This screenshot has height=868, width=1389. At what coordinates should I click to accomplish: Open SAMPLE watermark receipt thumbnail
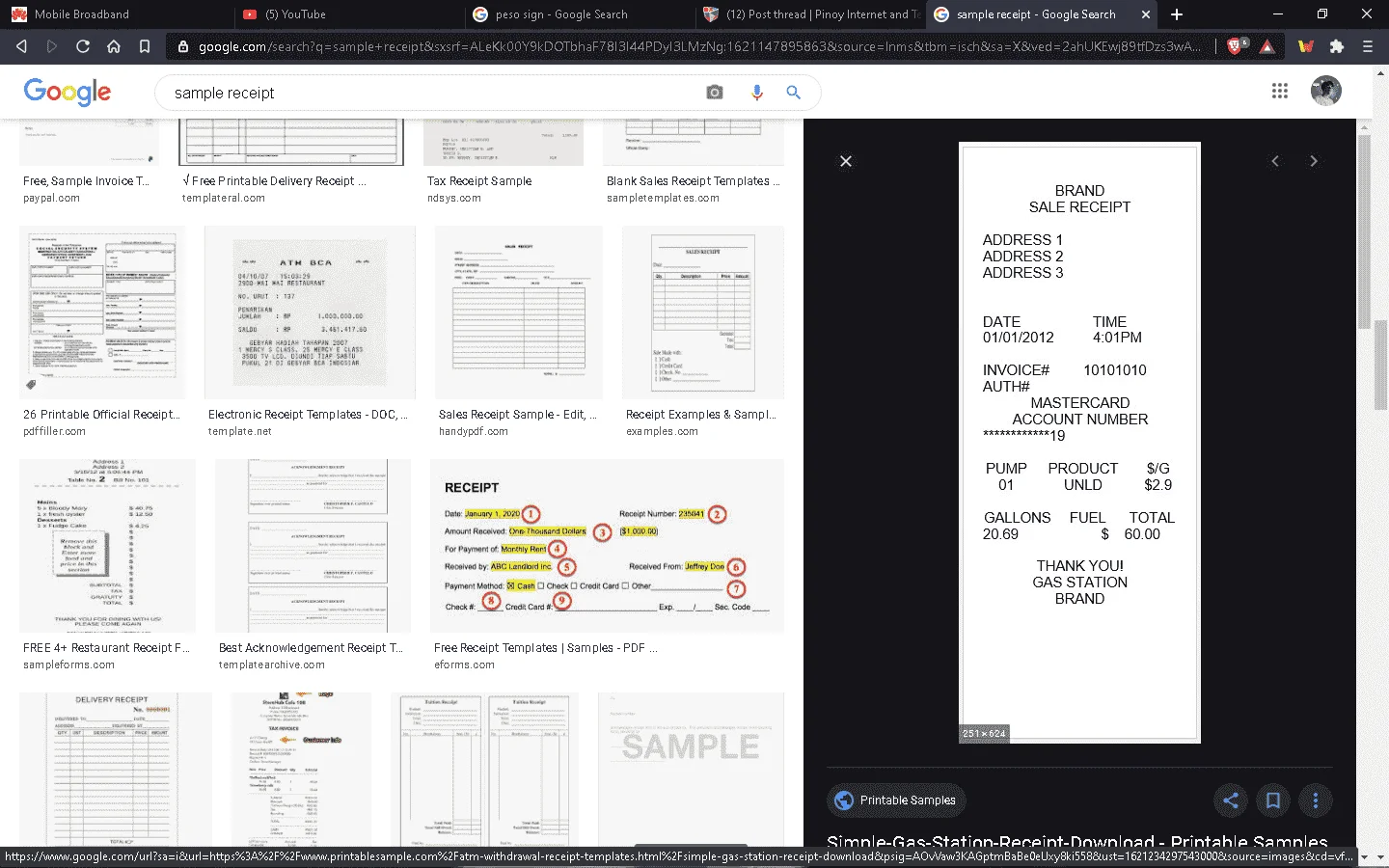691,770
